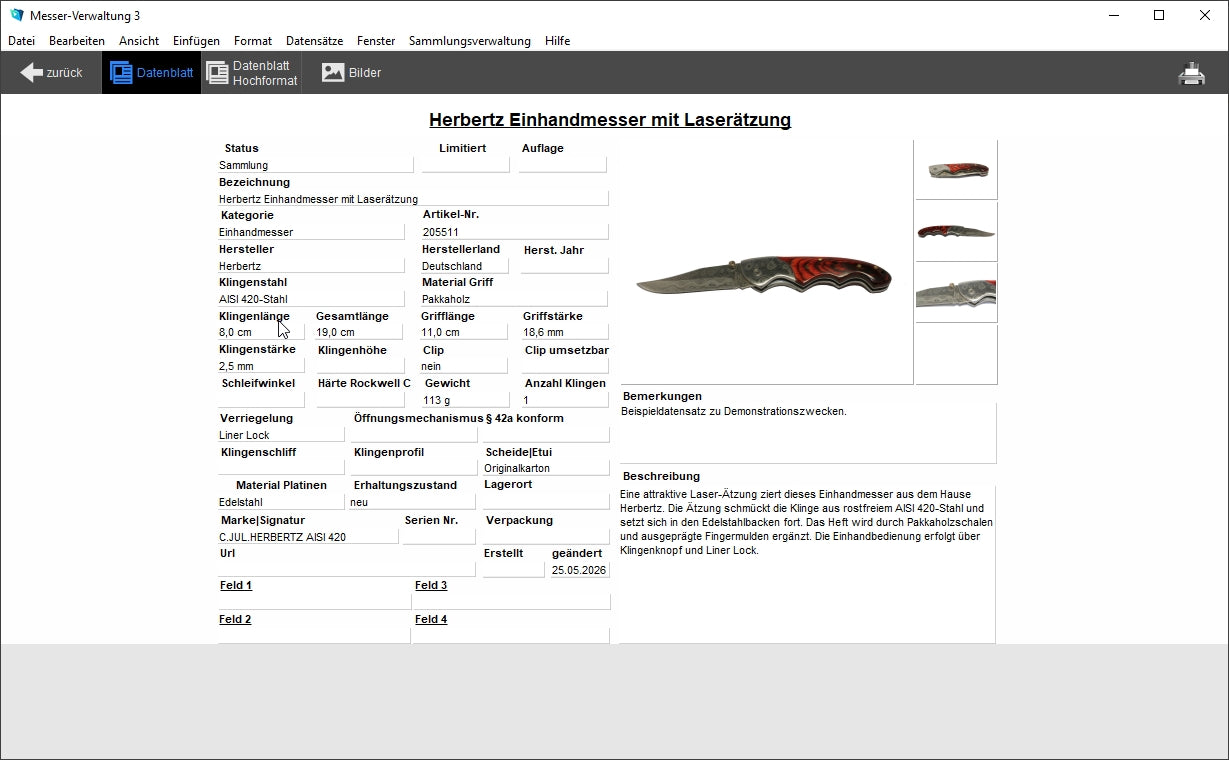The image size is (1229, 760).
Task: Click the Herst. Jahr field
Action: pyautogui.click(x=565, y=266)
